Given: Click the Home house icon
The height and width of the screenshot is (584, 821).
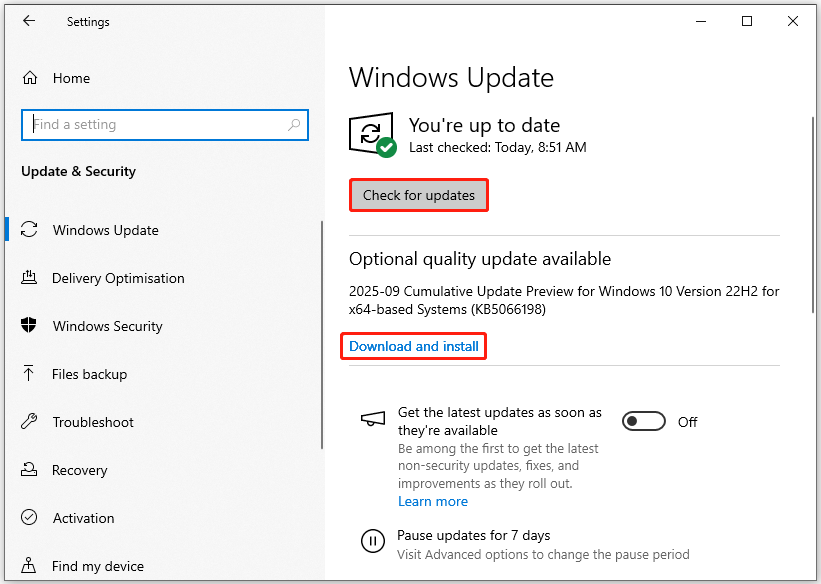Looking at the screenshot, I should [30, 78].
